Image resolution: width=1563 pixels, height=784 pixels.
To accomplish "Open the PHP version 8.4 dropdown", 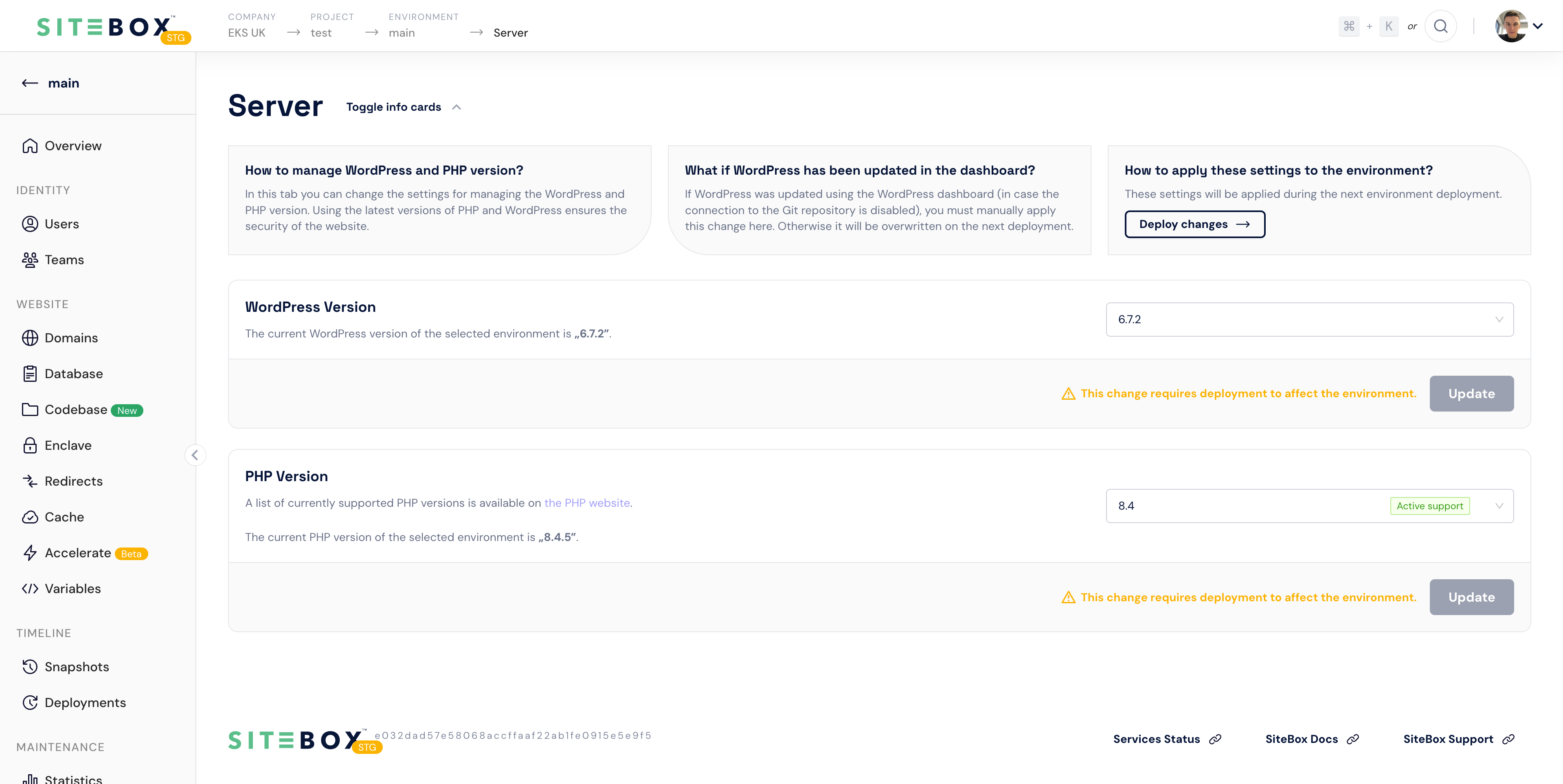I will [x=1309, y=506].
